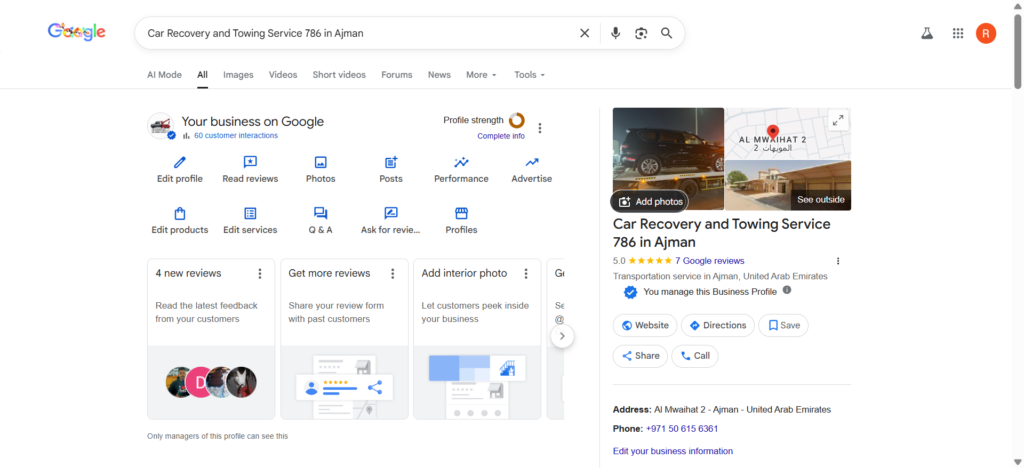The width and height of the screenshot is (1024, 468).
Task: Open Google apps grid
Action: pos(958,33)
